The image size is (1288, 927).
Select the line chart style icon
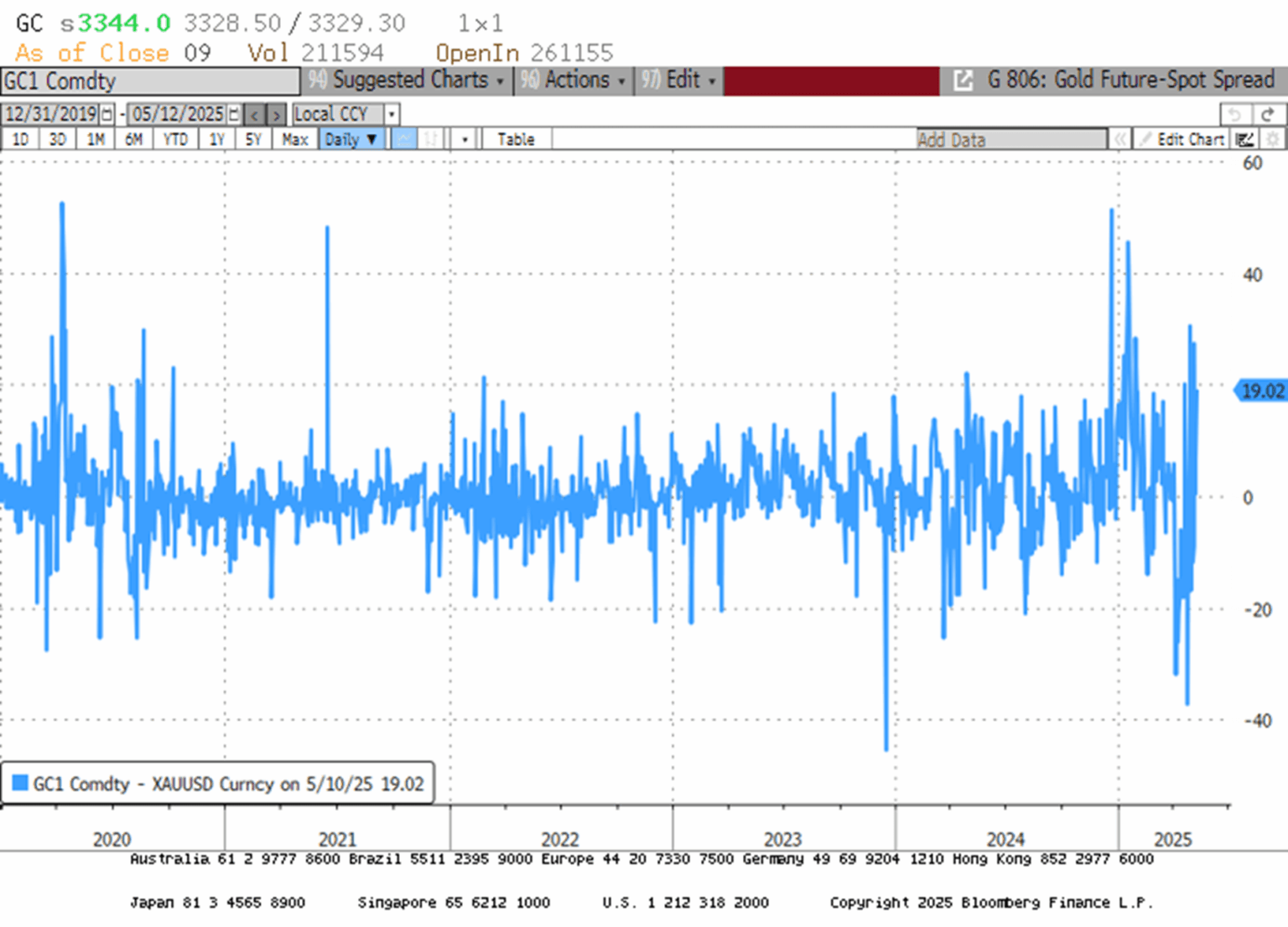[x=404, y=137]
